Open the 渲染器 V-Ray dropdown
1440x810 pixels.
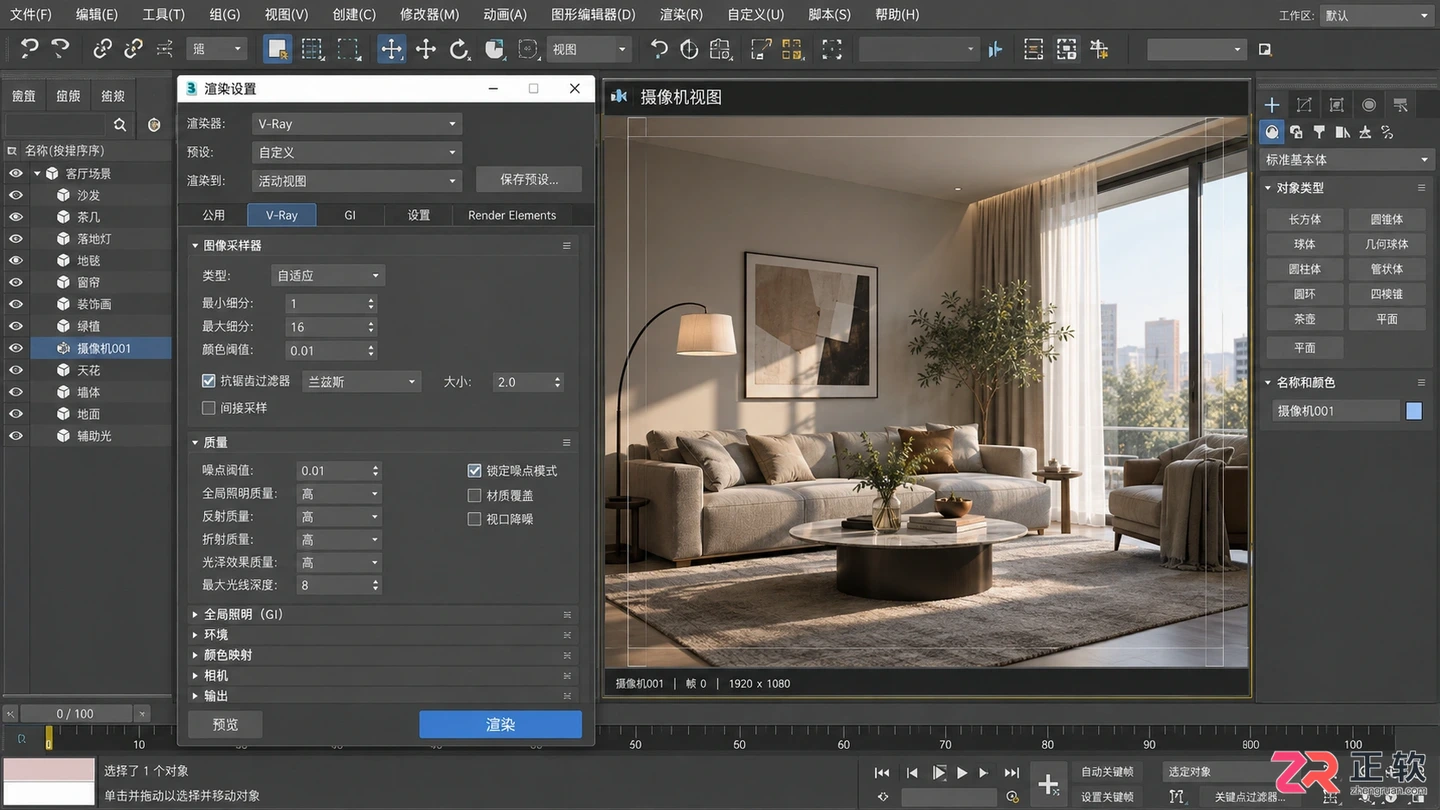[355, 124]
